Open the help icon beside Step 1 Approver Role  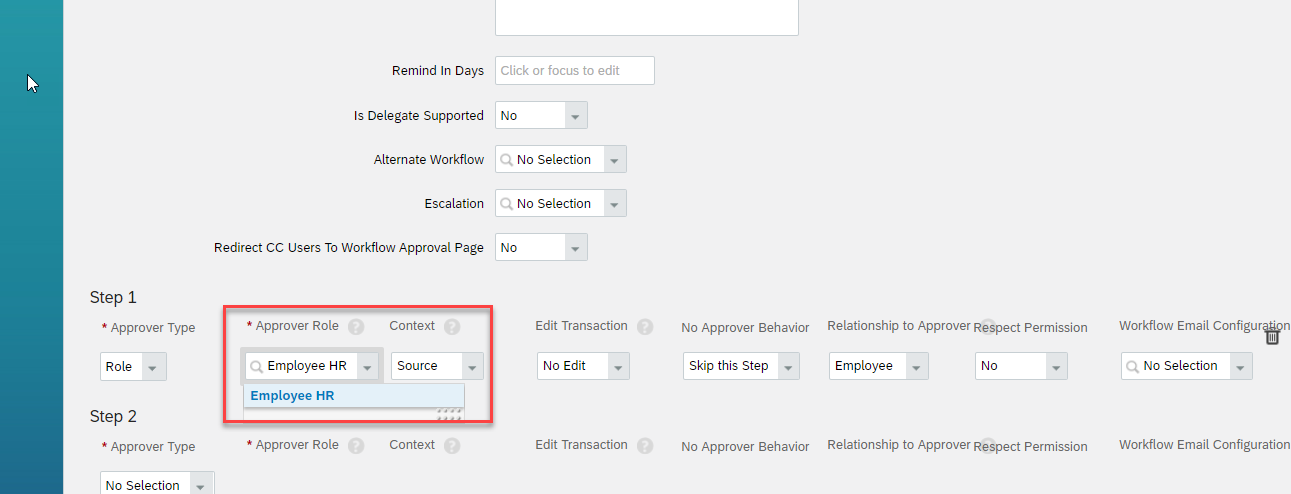click(356, 327)
